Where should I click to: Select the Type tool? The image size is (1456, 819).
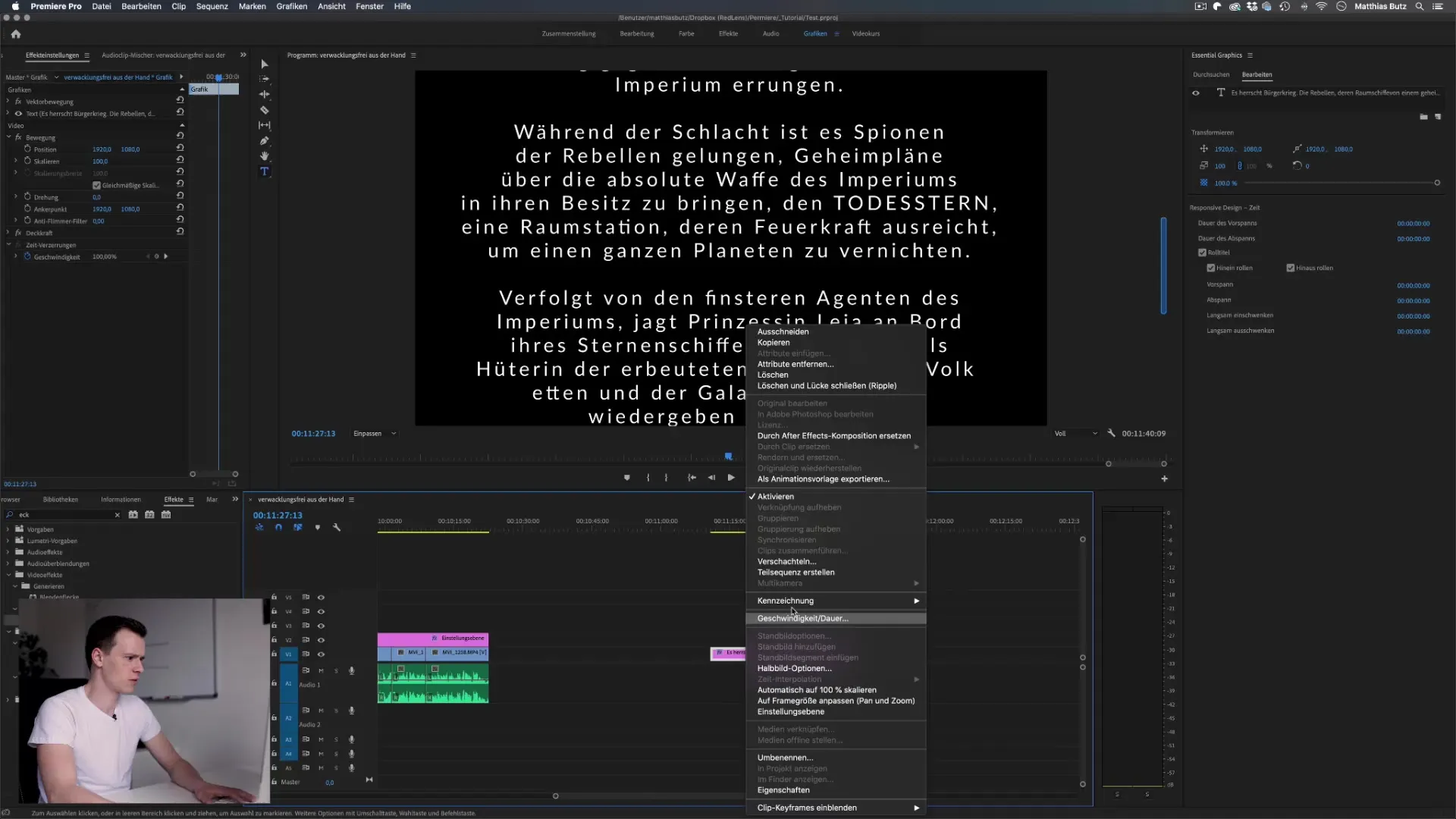coord(265,171)
